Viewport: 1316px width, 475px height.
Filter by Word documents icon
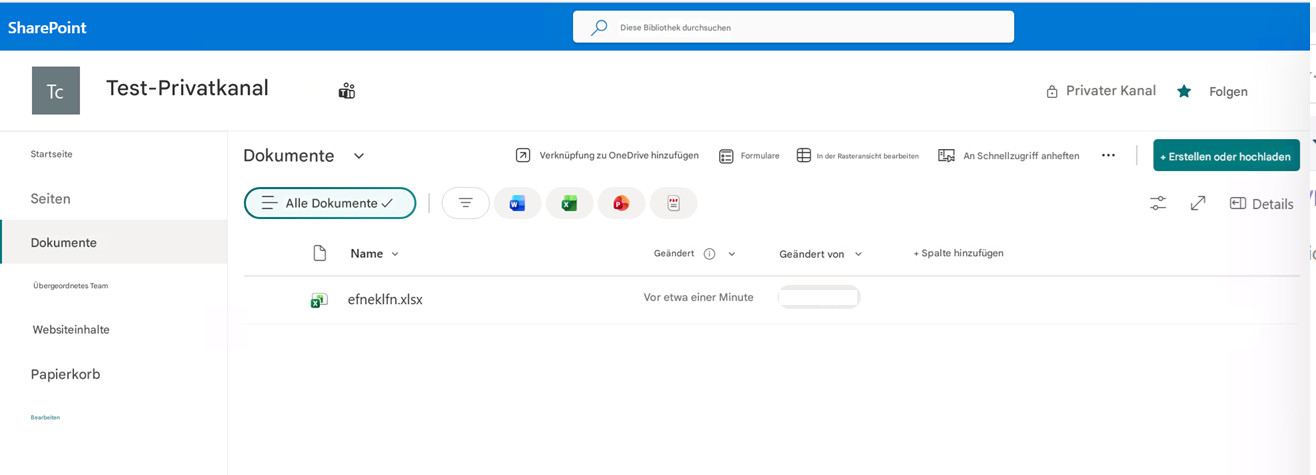(517, 204)
